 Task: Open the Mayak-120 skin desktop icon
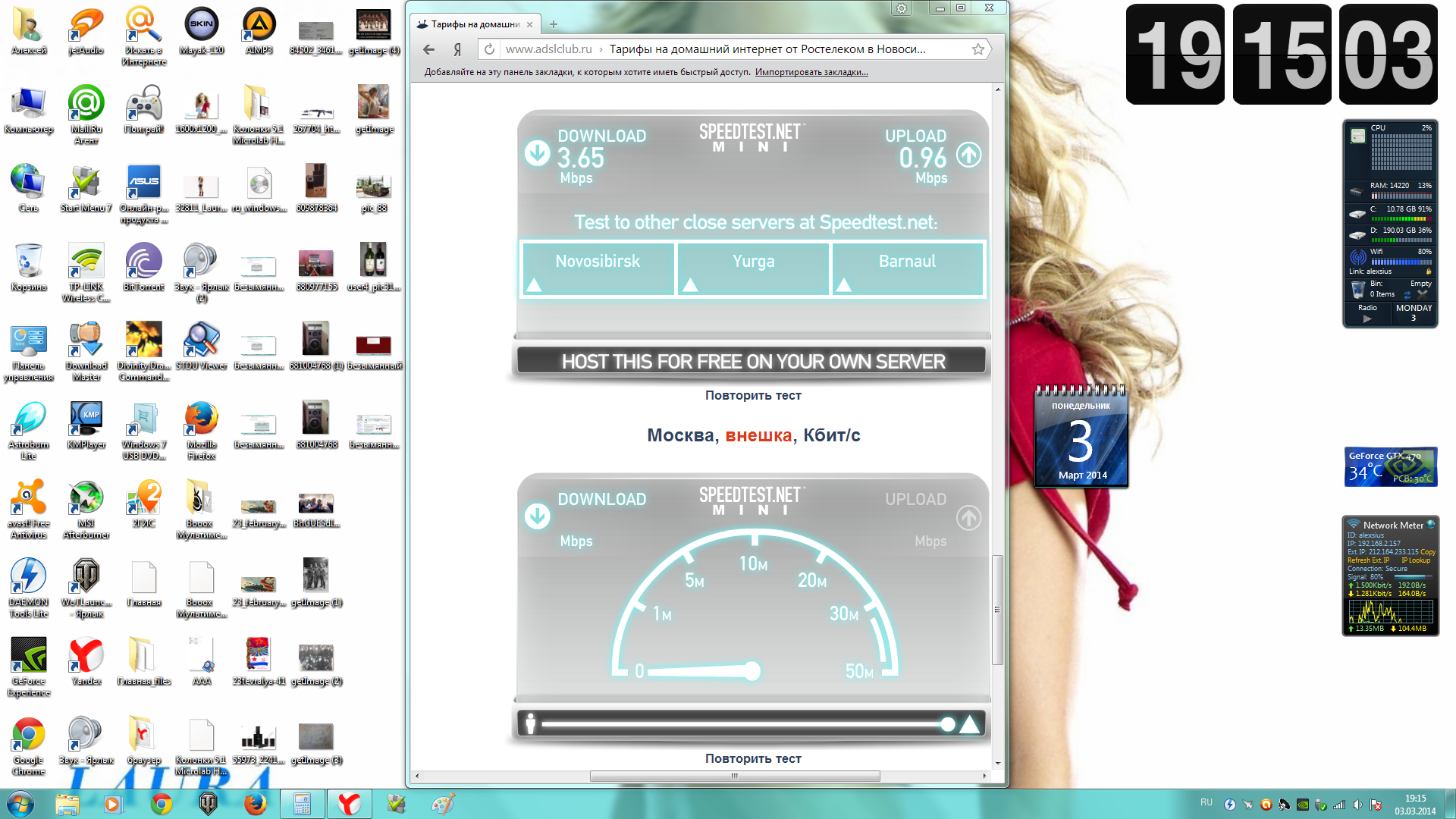(201, 30)
